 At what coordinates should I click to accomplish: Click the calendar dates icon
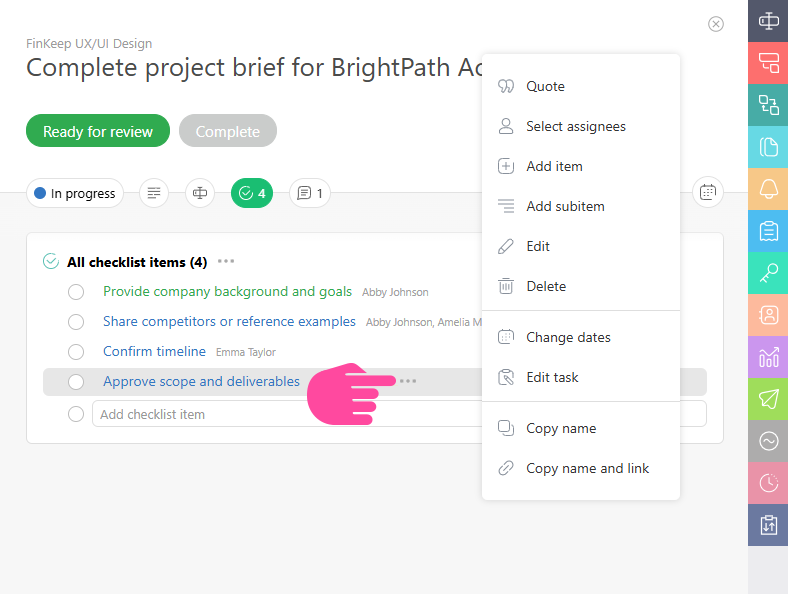point(707,193)
